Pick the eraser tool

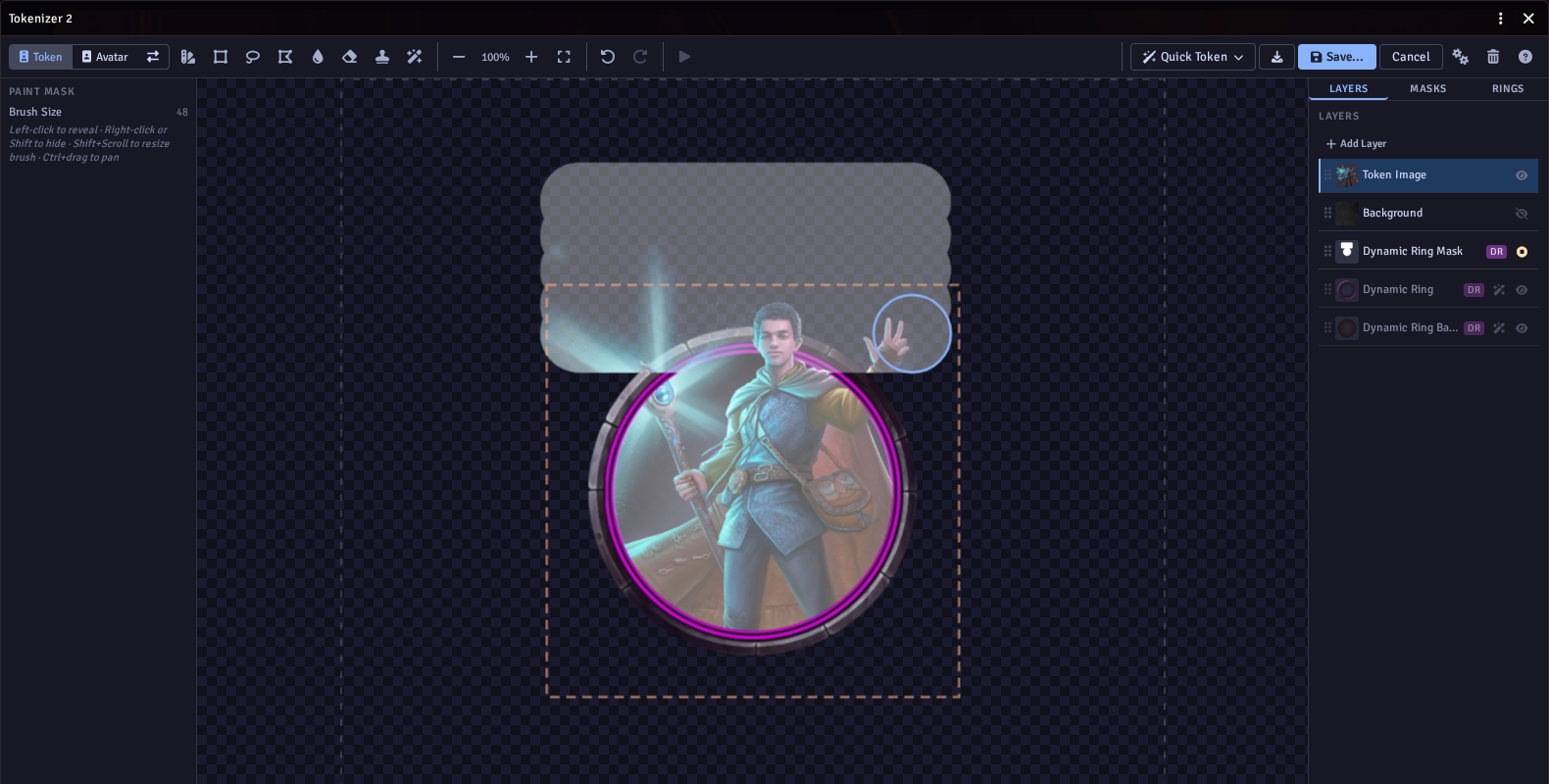click(x=350, y=57)
